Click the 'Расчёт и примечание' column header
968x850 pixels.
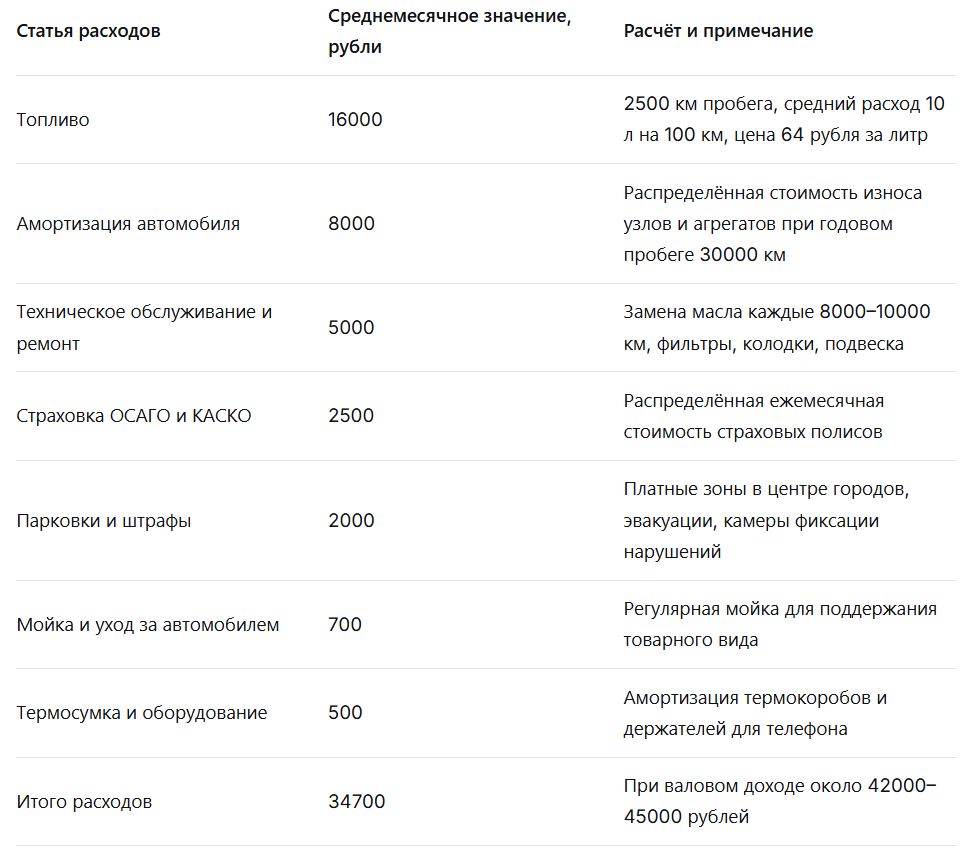tap(718, 31)
